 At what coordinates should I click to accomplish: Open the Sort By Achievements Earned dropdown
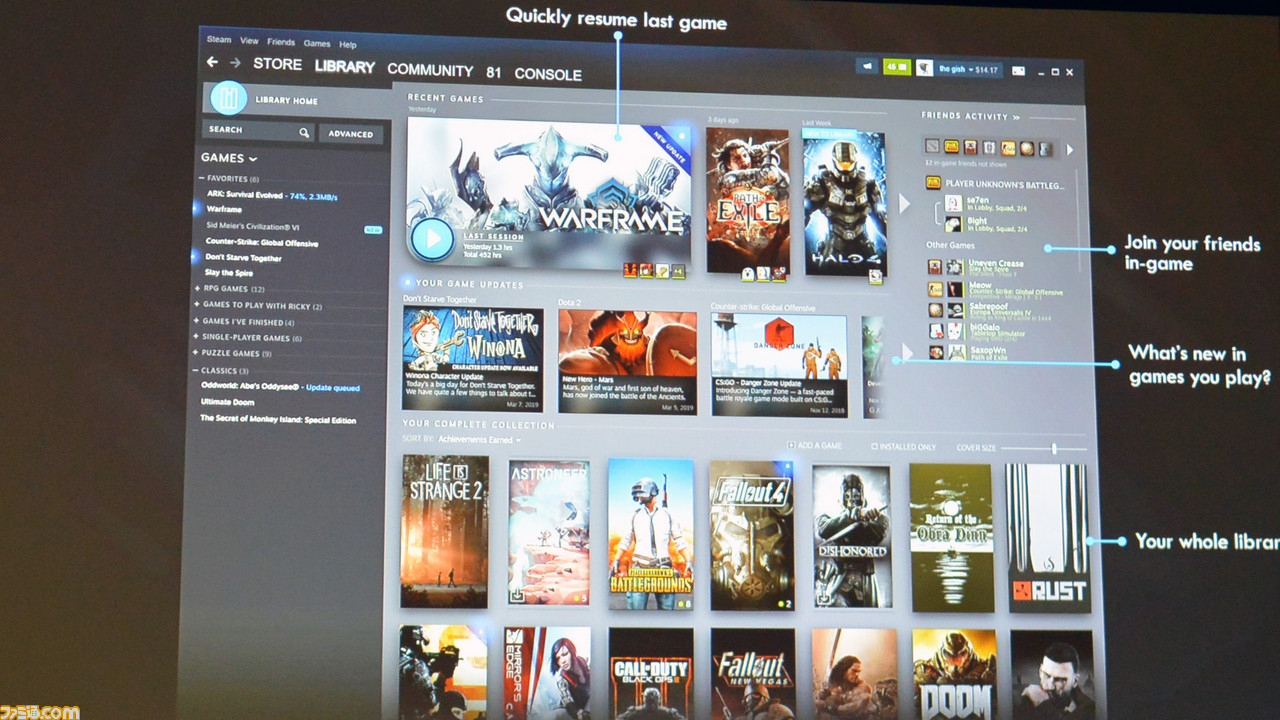pos(478,440)
